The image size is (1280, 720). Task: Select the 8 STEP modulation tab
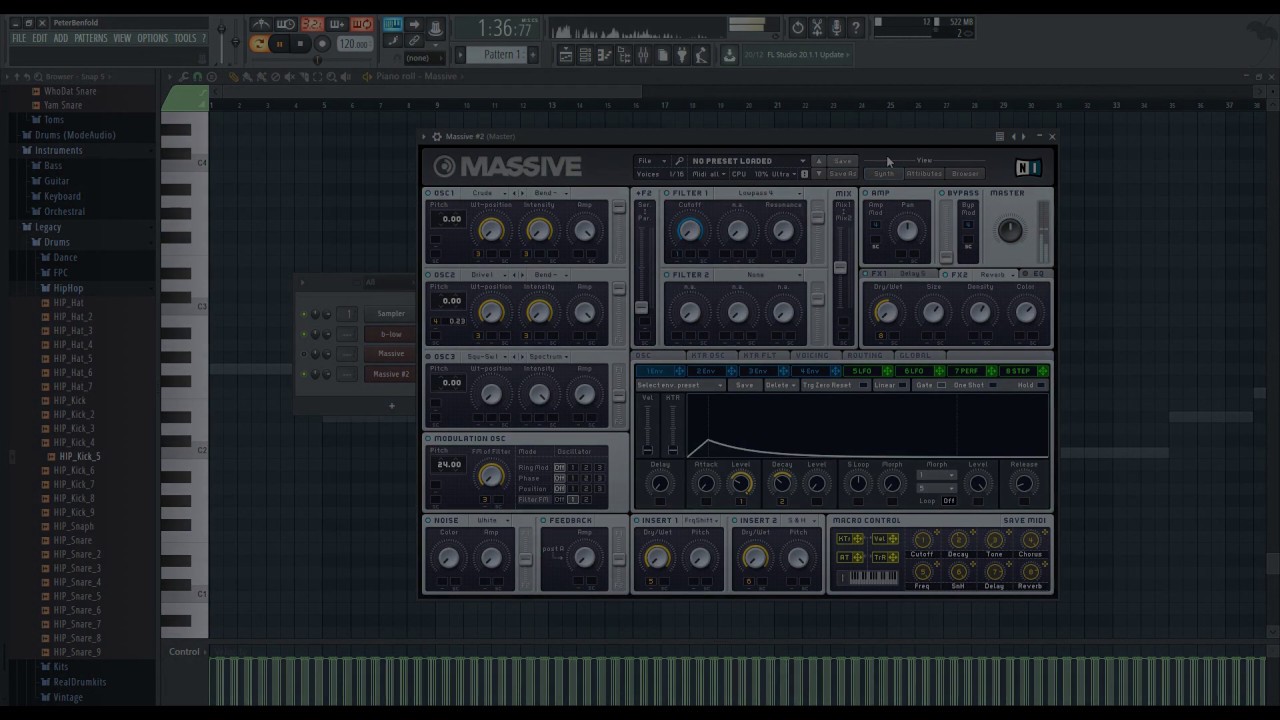(1023, 372)
